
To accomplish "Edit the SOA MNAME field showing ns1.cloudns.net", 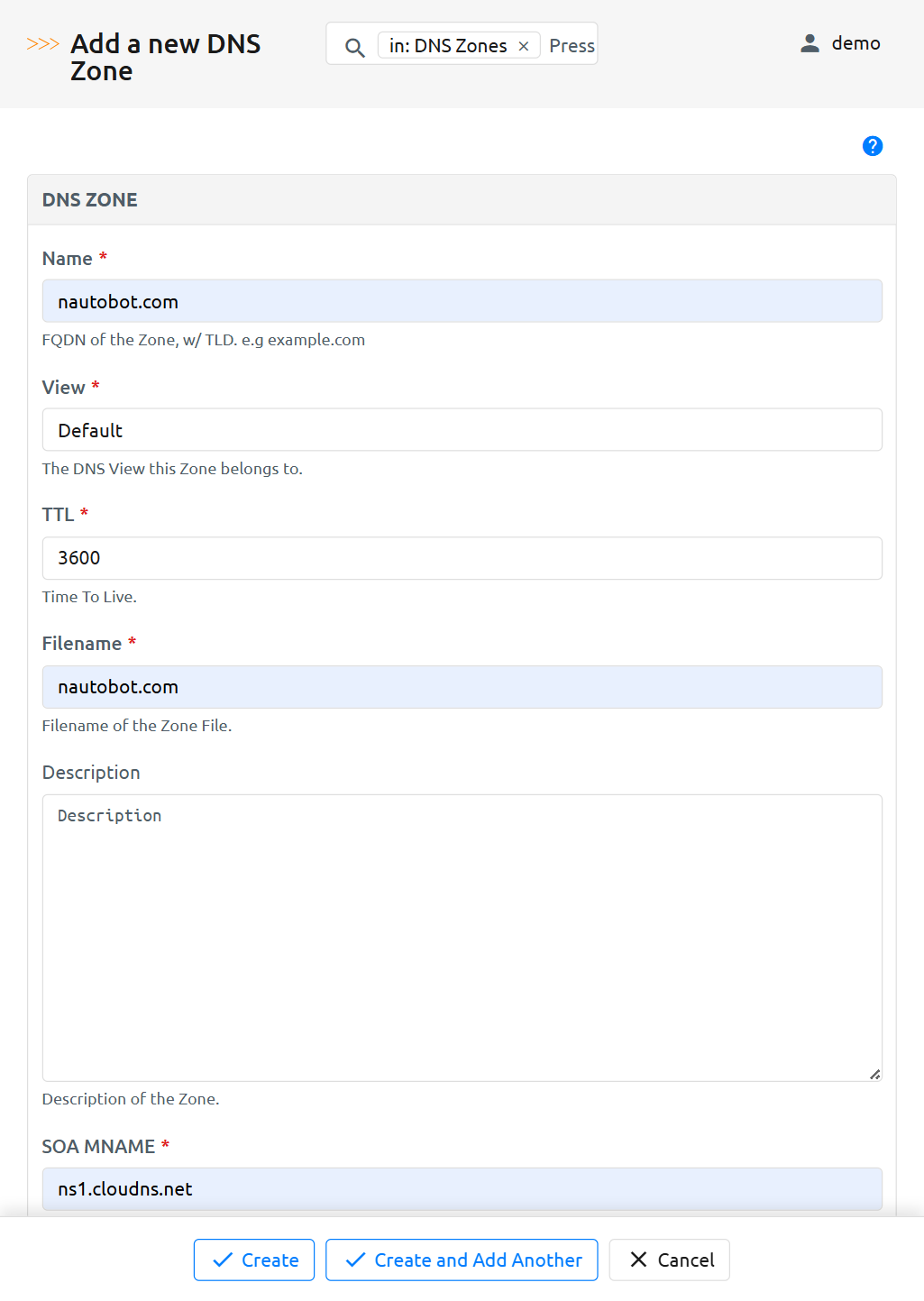I will (x=462, y=1188).
